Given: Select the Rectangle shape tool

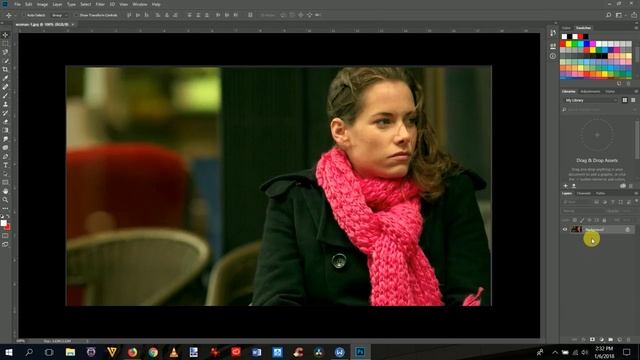Looking at the screenshot, I should pos(5,182).
